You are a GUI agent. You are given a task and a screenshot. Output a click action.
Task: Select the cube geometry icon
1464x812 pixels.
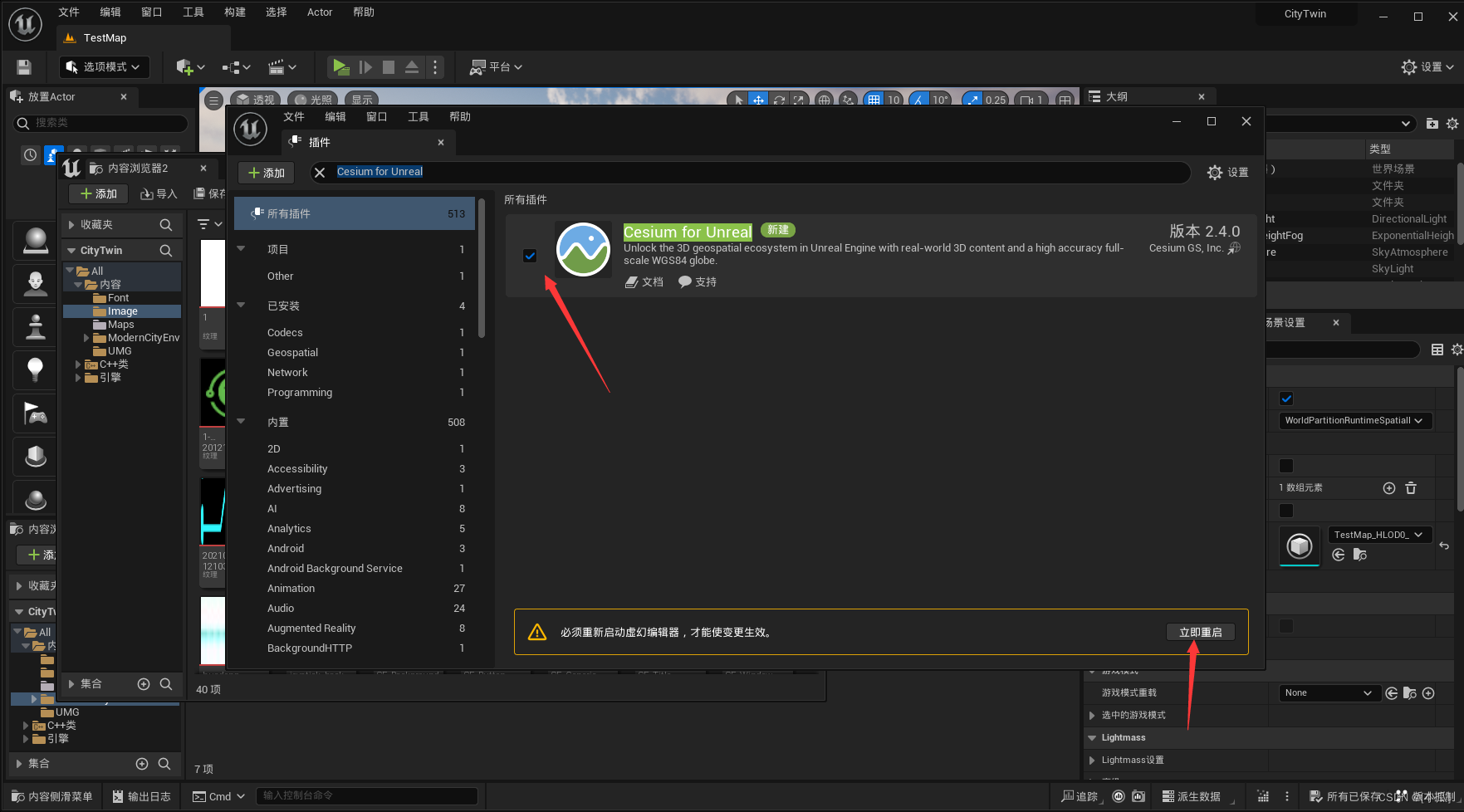(36, 457)
